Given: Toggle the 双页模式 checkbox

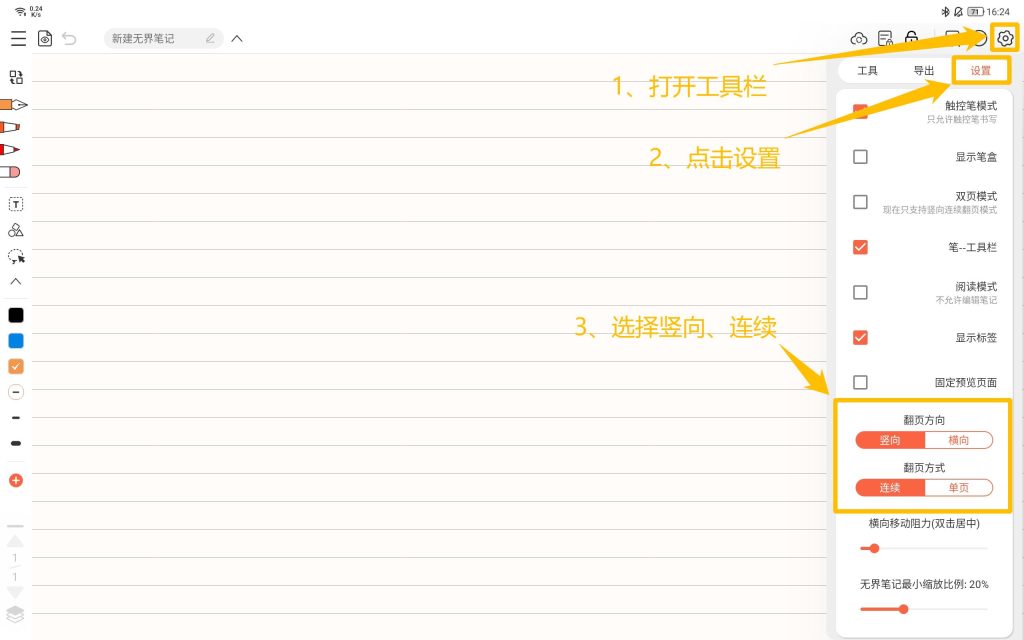Looking at the screenshot, I should point(860,202).
